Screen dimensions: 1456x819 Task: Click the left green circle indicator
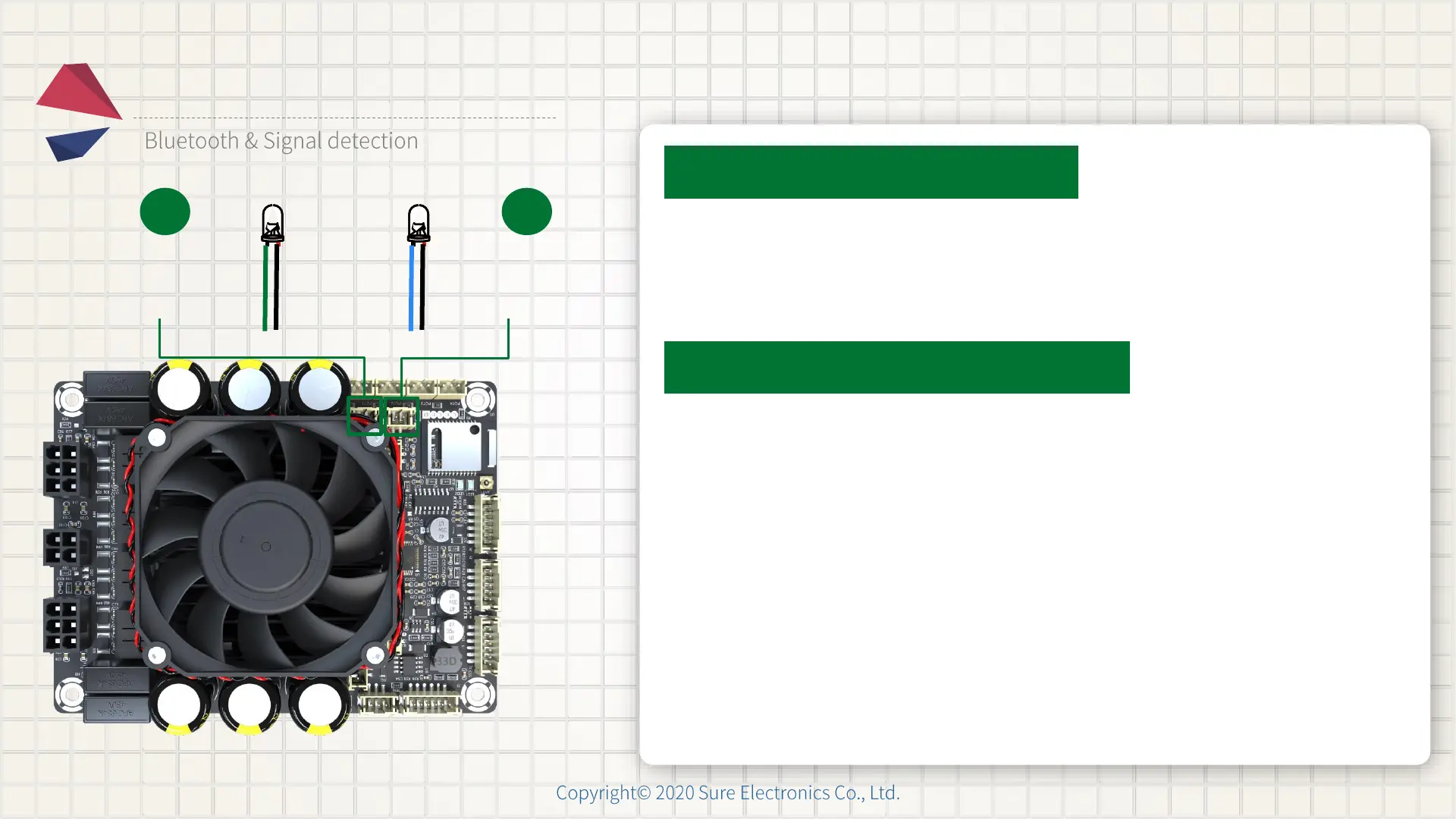pos(165,212)
